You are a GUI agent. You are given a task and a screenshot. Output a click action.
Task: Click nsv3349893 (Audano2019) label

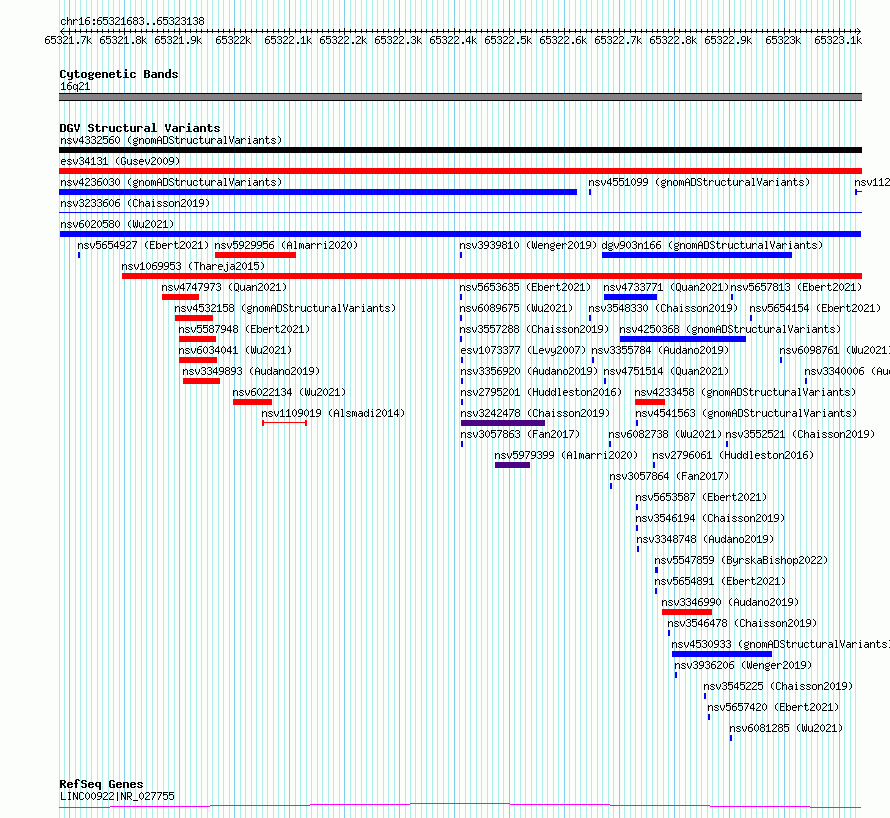tap(251, 371)
